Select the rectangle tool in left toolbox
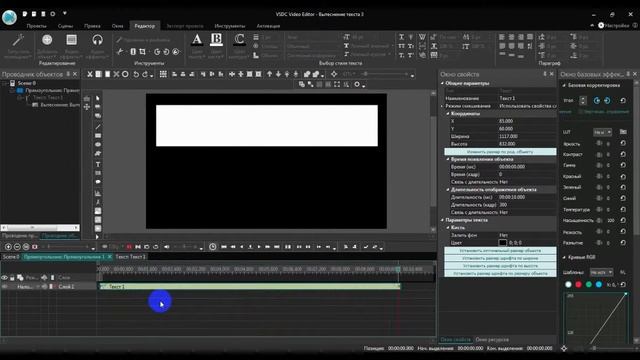Image resolution: width=640 pixels, height=360 pixels. 98,136
